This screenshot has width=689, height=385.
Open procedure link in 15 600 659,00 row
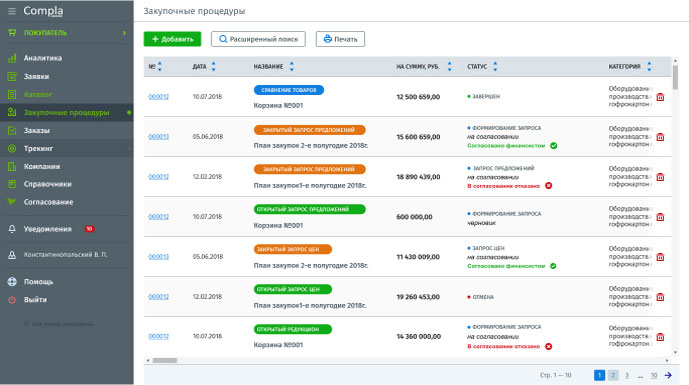pos(159,137)
